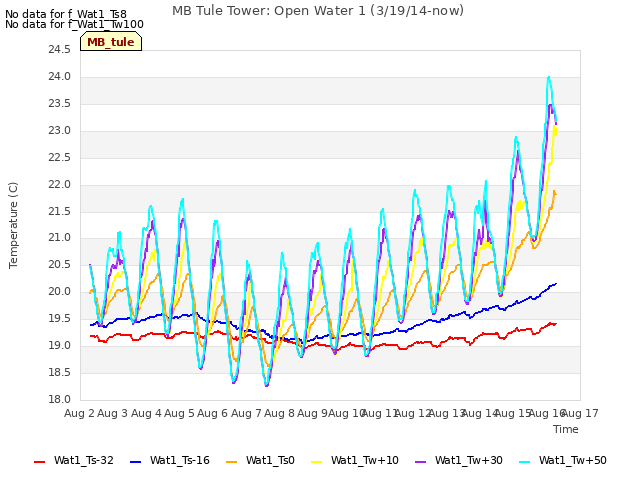Click the orange Wat1_Ts0 legend swatch
The width and height of the screenshot is (640, 480).
[231, 462]
